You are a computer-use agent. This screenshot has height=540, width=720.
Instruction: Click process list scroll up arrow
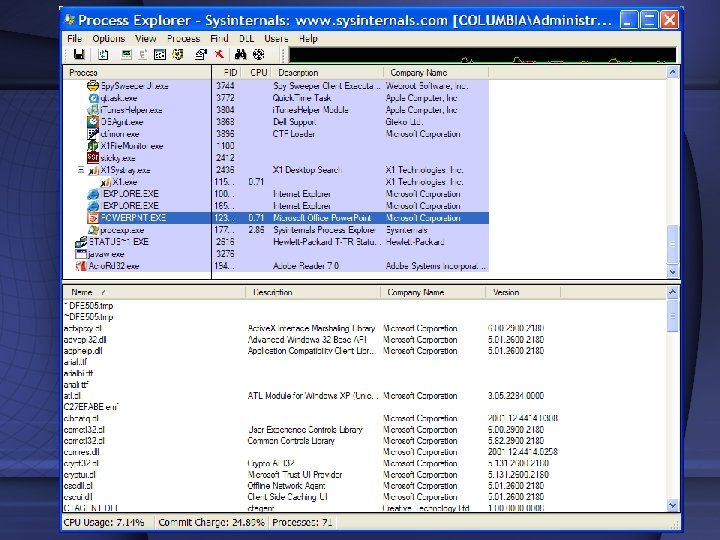click(672, 72)
